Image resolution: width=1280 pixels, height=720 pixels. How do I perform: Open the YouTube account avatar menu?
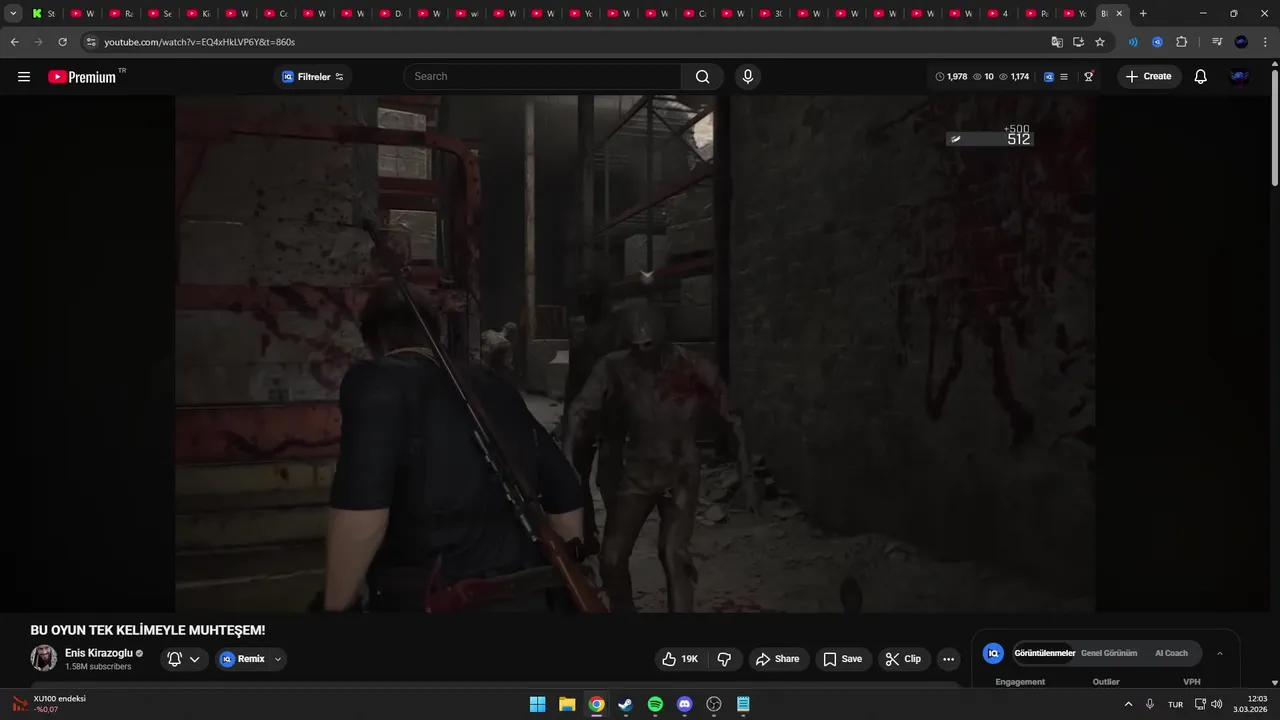[x=1240, y=77]
